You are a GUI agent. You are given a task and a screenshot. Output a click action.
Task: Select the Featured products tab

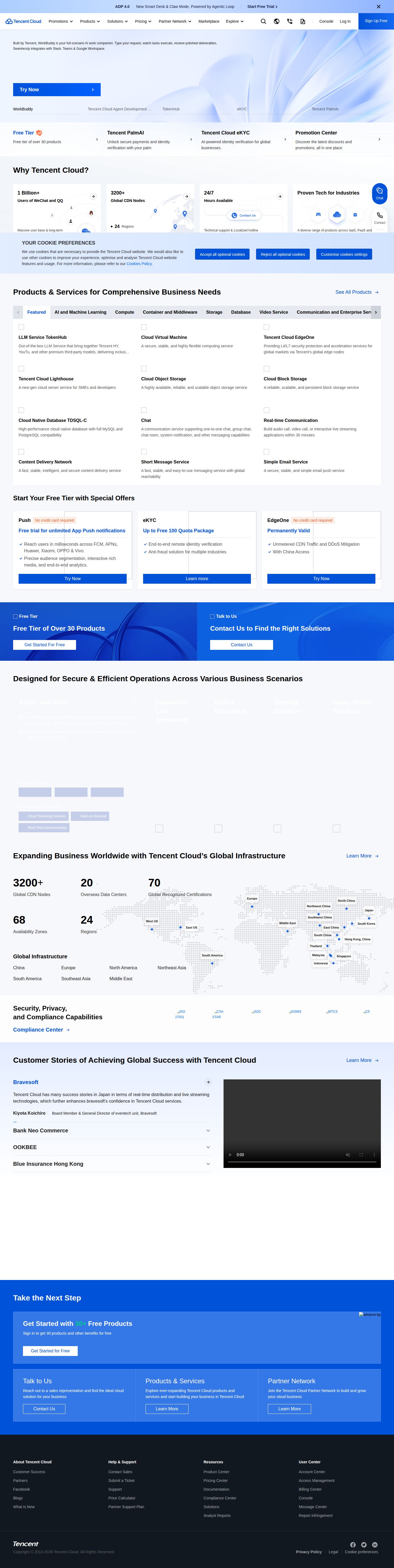coord(37,312)
